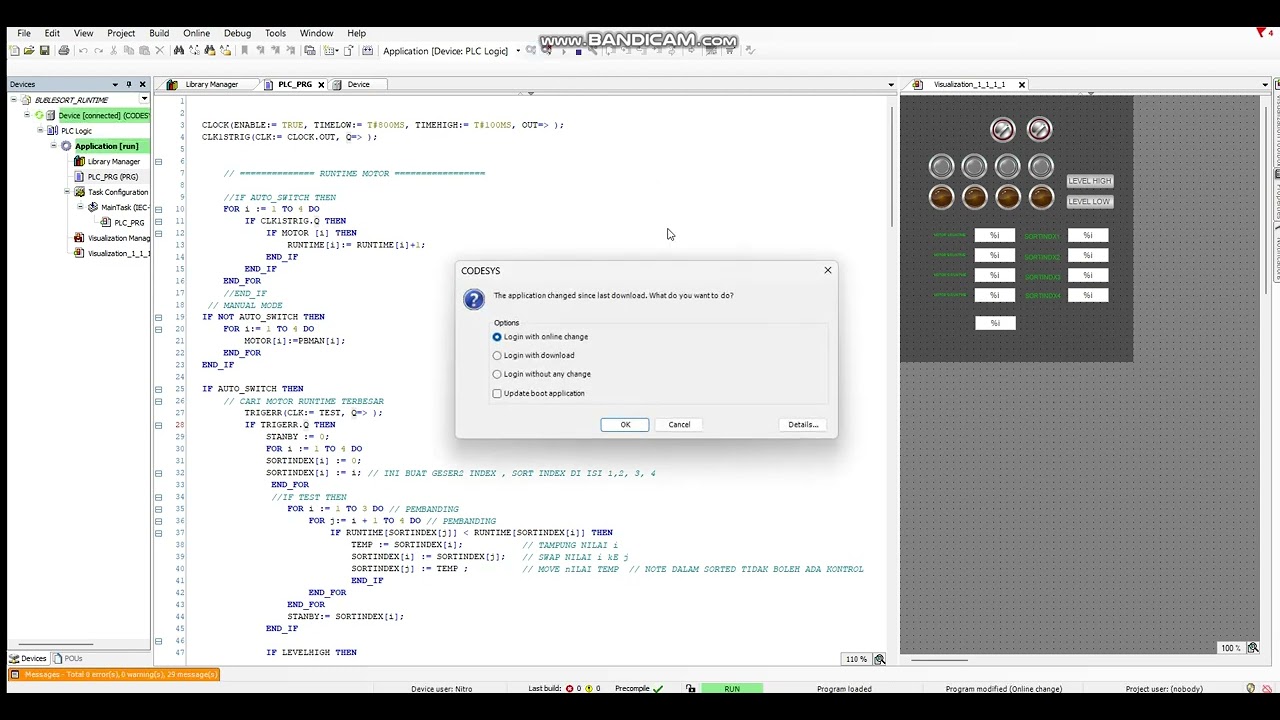Collapse the MainTask tree node

point(80,207)
